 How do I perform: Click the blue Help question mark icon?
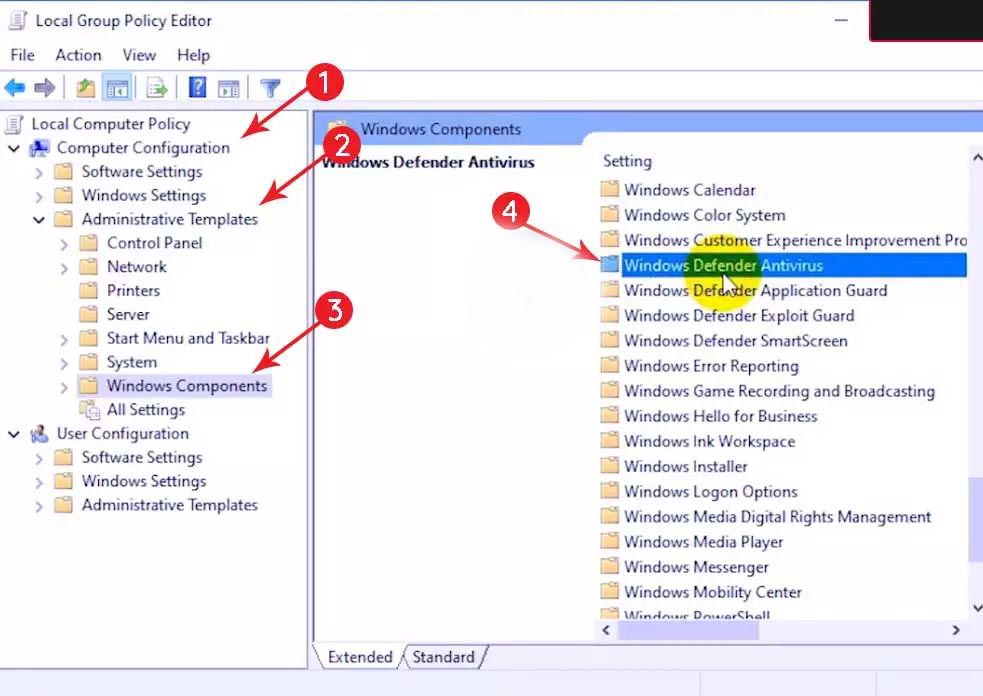click(197, 87)
